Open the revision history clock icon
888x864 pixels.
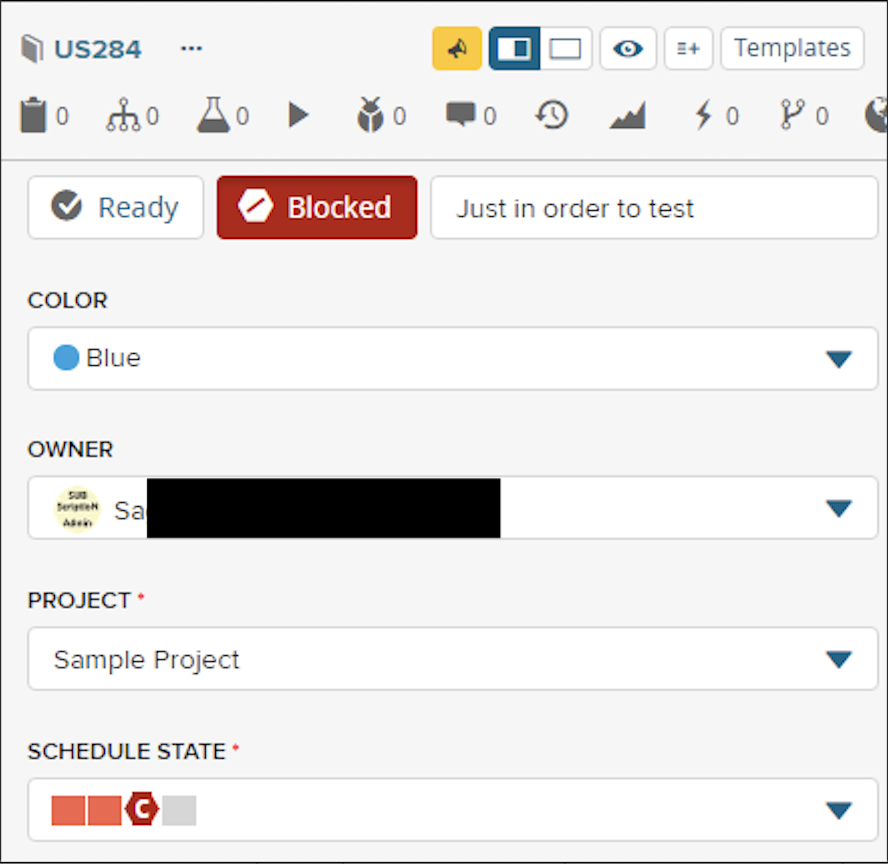[551, 116]
